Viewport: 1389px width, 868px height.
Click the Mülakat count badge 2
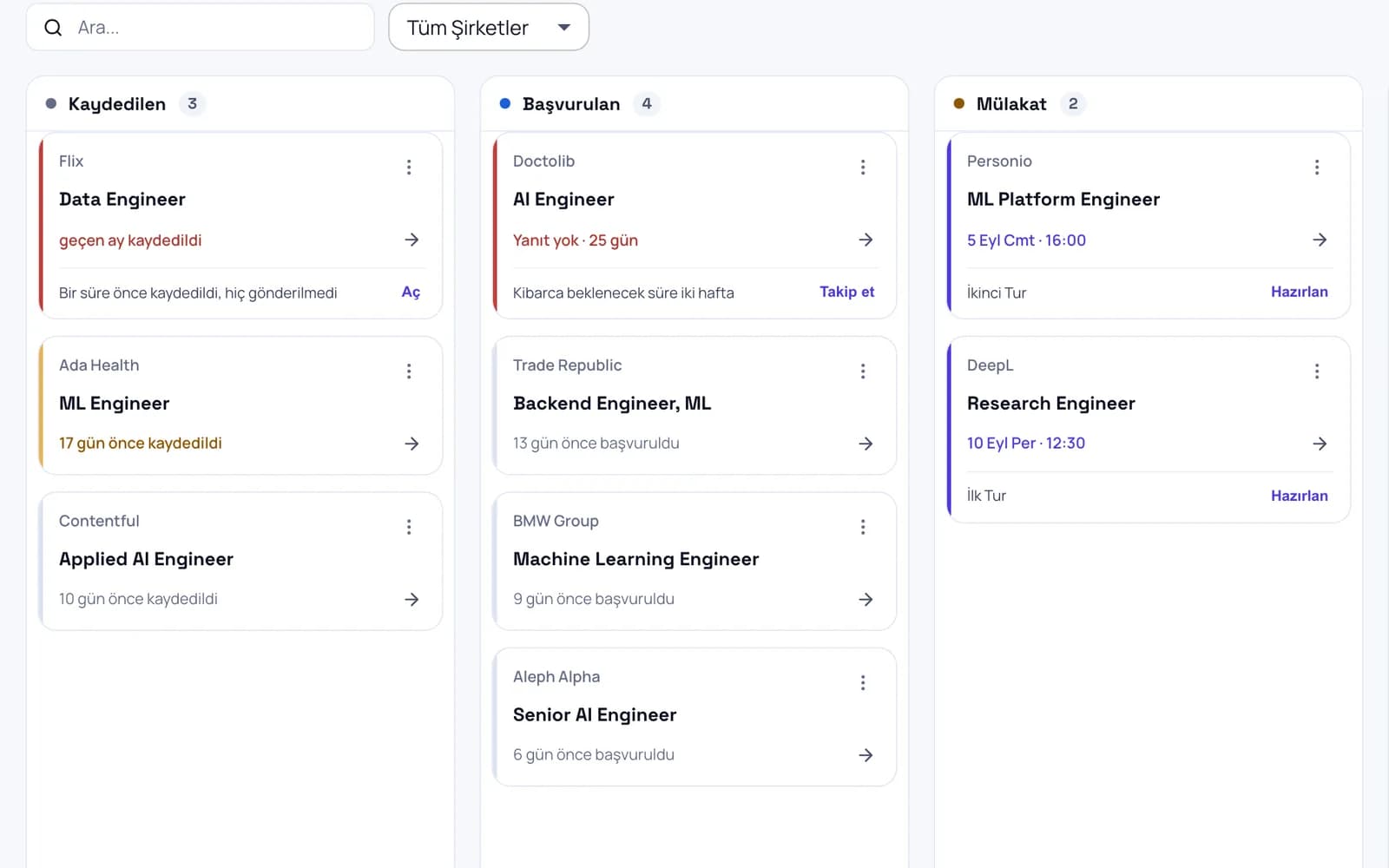click(x=1073, y=104)
